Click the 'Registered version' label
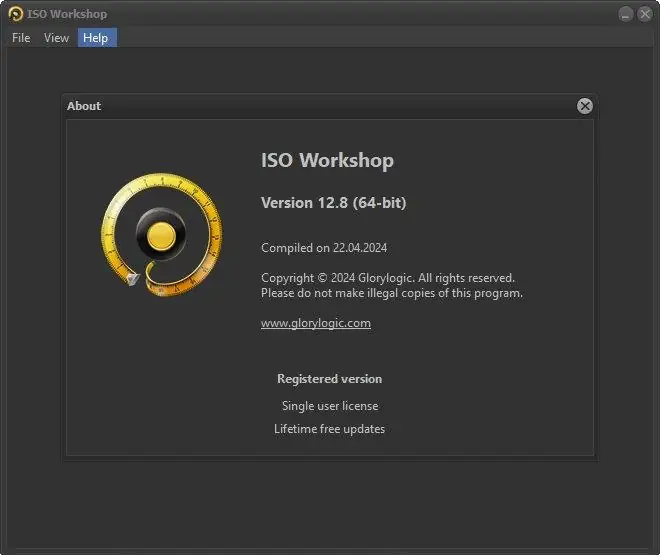Image resolution: width=660 pixels, height=555 pixels. [x=330, y=379]
